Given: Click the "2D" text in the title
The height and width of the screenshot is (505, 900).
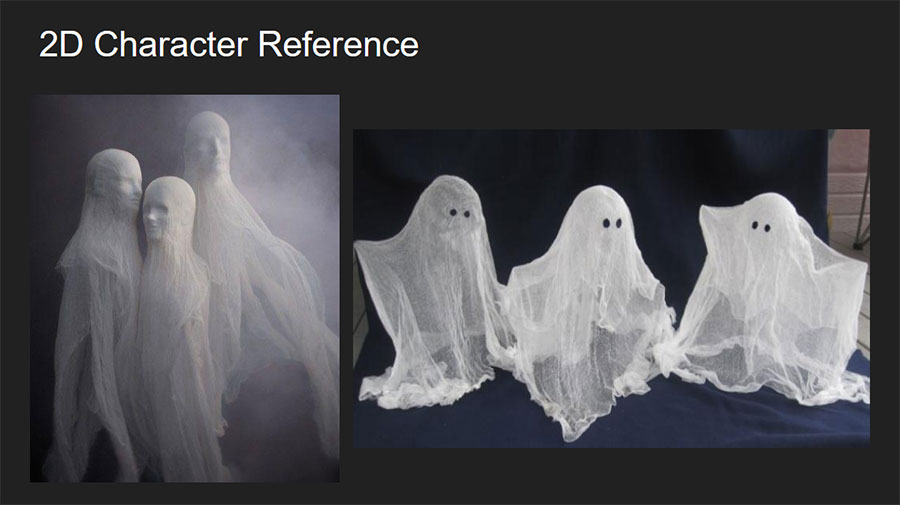Looking at the screenshot, I should tap(61, 44).
